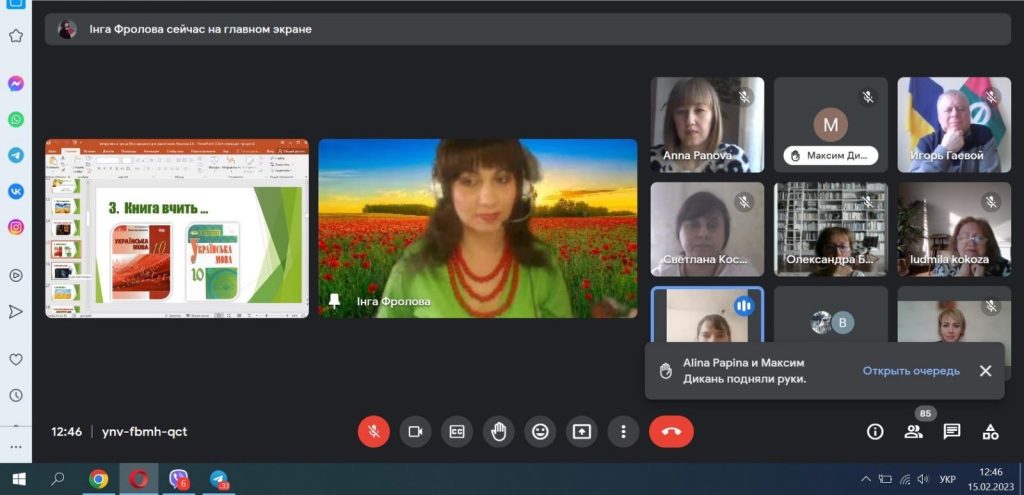The width and height of the screenshot is (1024, 495).
Task: Select the Anna Panova video tile
Action: (707, 124)
